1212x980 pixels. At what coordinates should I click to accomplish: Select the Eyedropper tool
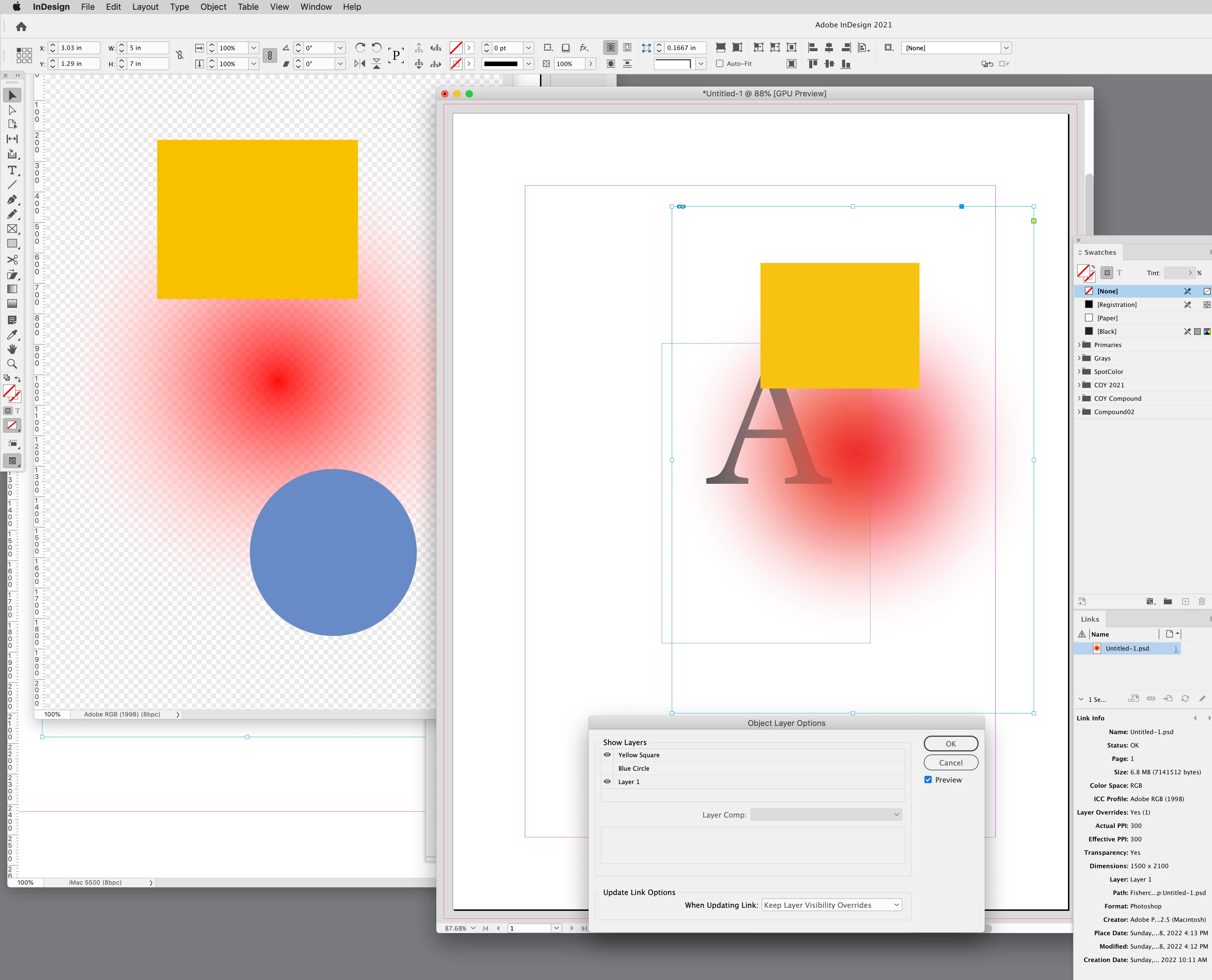12,335
